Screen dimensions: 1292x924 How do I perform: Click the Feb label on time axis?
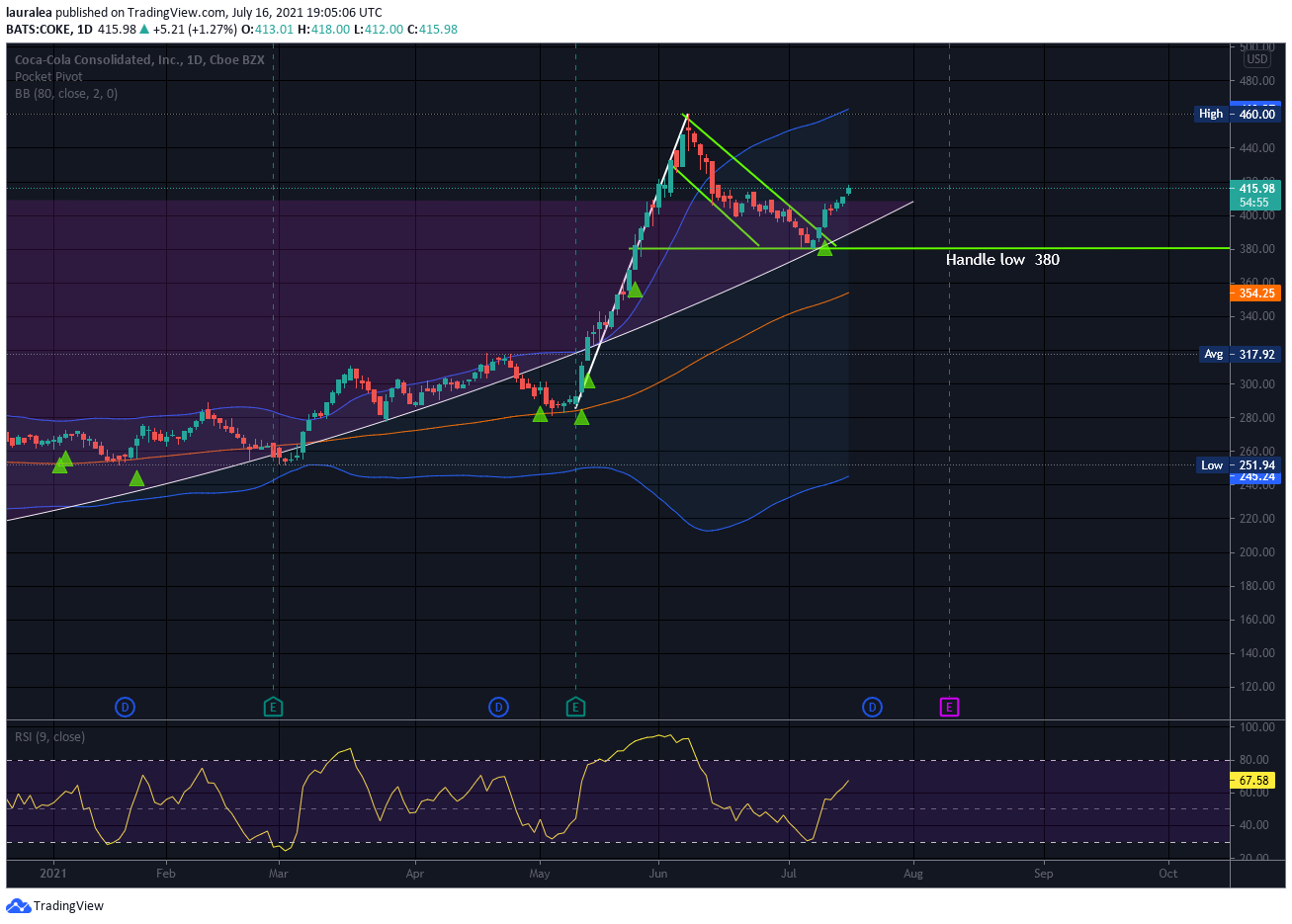pyautogui.click(x=166, y=874)
